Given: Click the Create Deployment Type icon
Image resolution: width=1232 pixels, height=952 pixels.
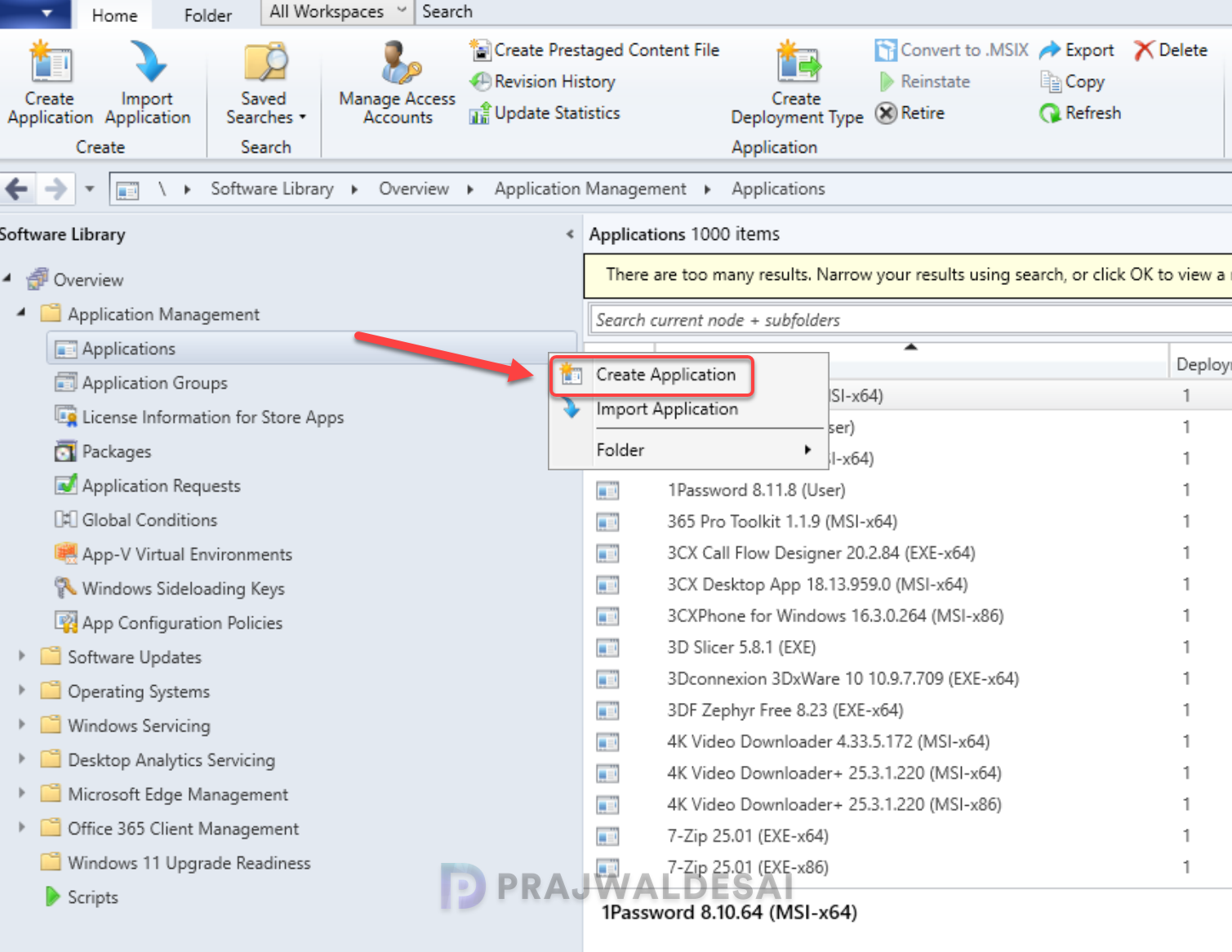Looking at the screenshot, I should (798, 62).
